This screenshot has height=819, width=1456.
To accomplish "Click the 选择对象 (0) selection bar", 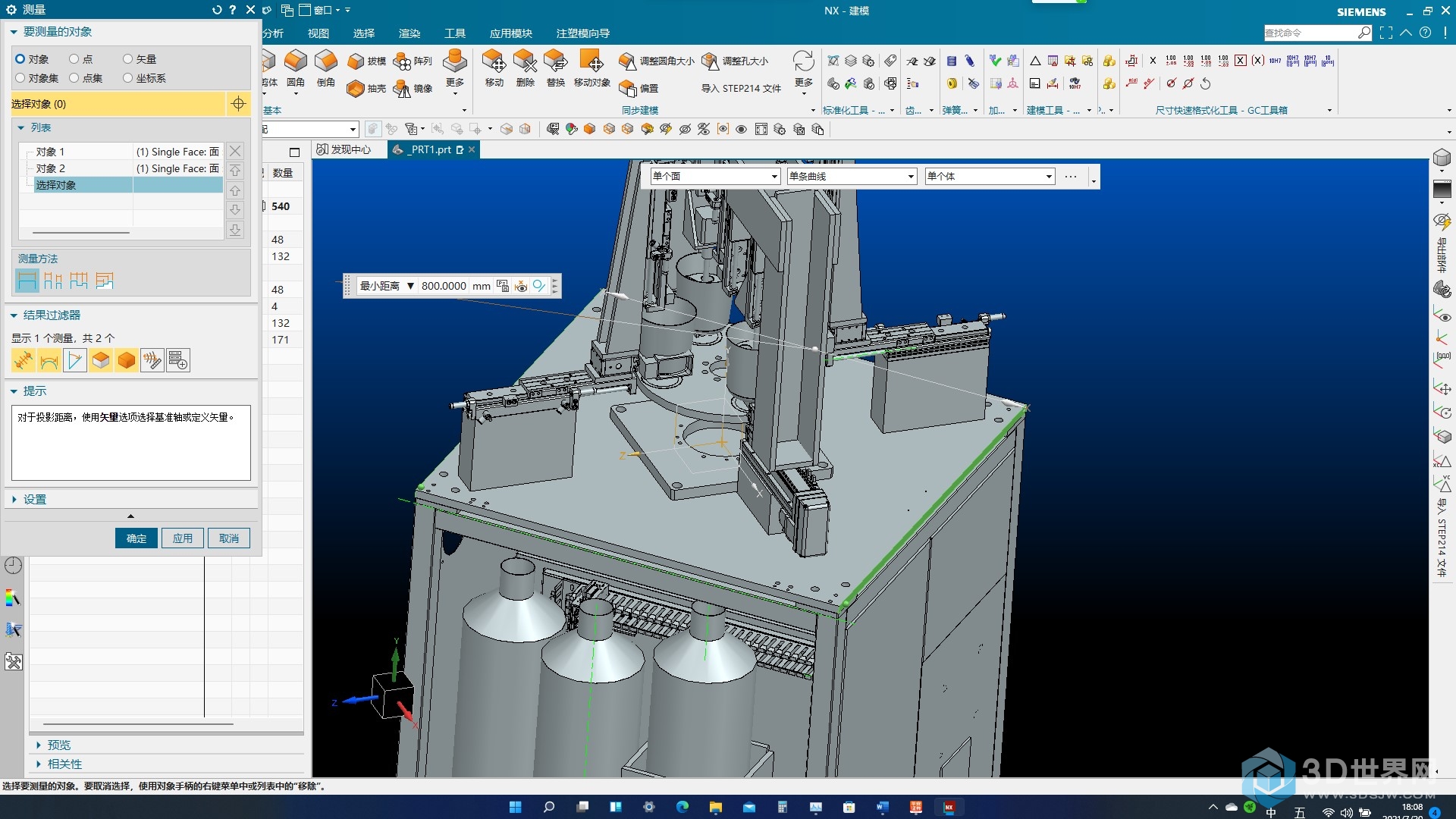I will coord(118,104).
